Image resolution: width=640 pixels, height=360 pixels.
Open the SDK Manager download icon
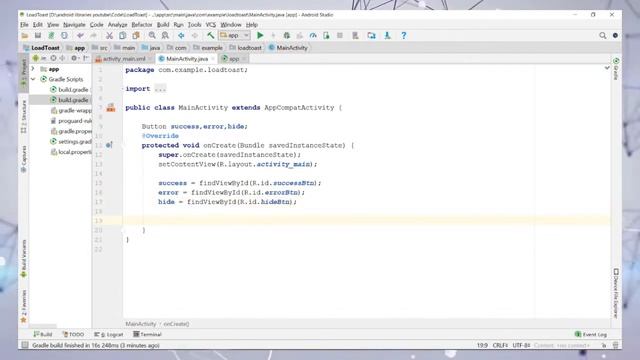point(387,36)
